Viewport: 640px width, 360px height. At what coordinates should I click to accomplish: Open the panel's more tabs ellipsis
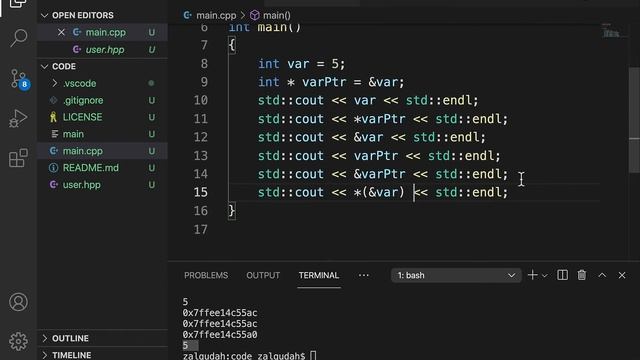tap(364, 276)
